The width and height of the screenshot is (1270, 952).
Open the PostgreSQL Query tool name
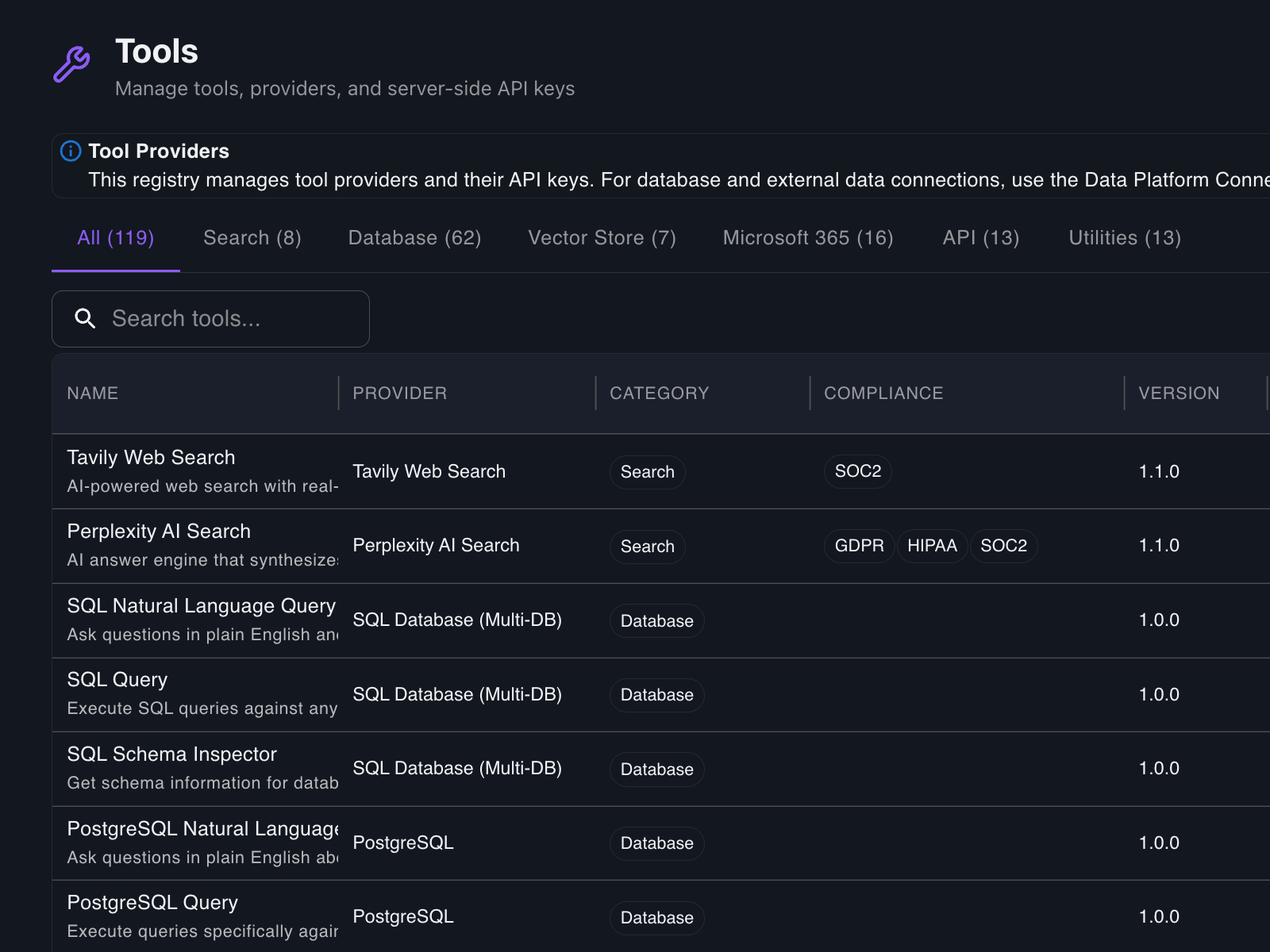pyautogui.click(x=152, y=903)
